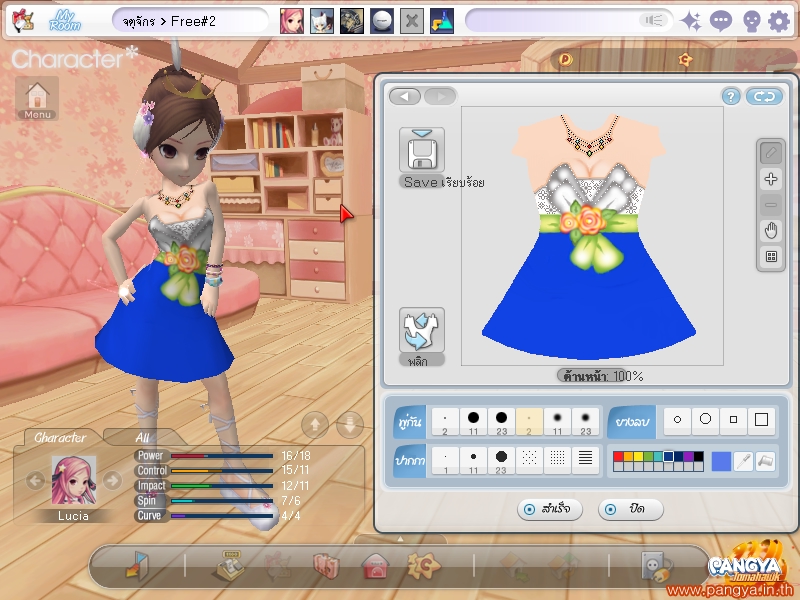800x600 pixels.
Task: Select the hand pan tool
Action: tap(770, 231)
